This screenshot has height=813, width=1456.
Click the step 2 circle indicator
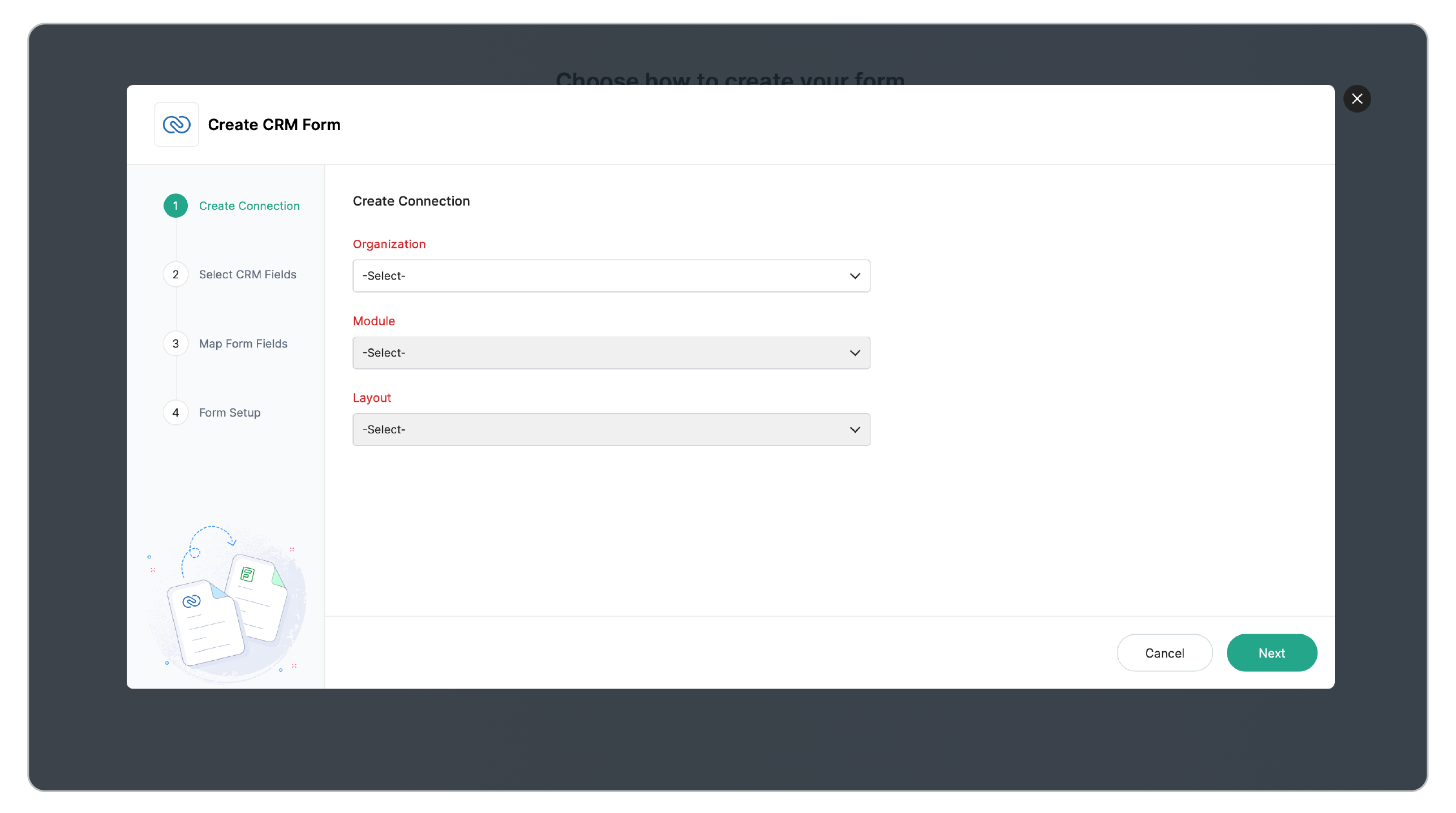(175, 274)
